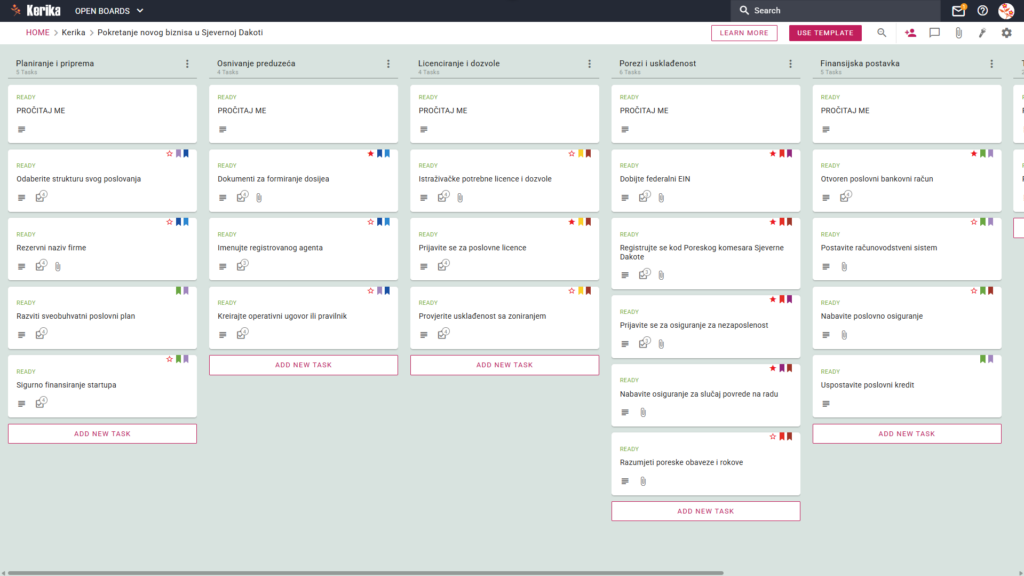
Task: Click the green tag on the Uspostavite poslovni kredit card
Action: click(983, 359)
